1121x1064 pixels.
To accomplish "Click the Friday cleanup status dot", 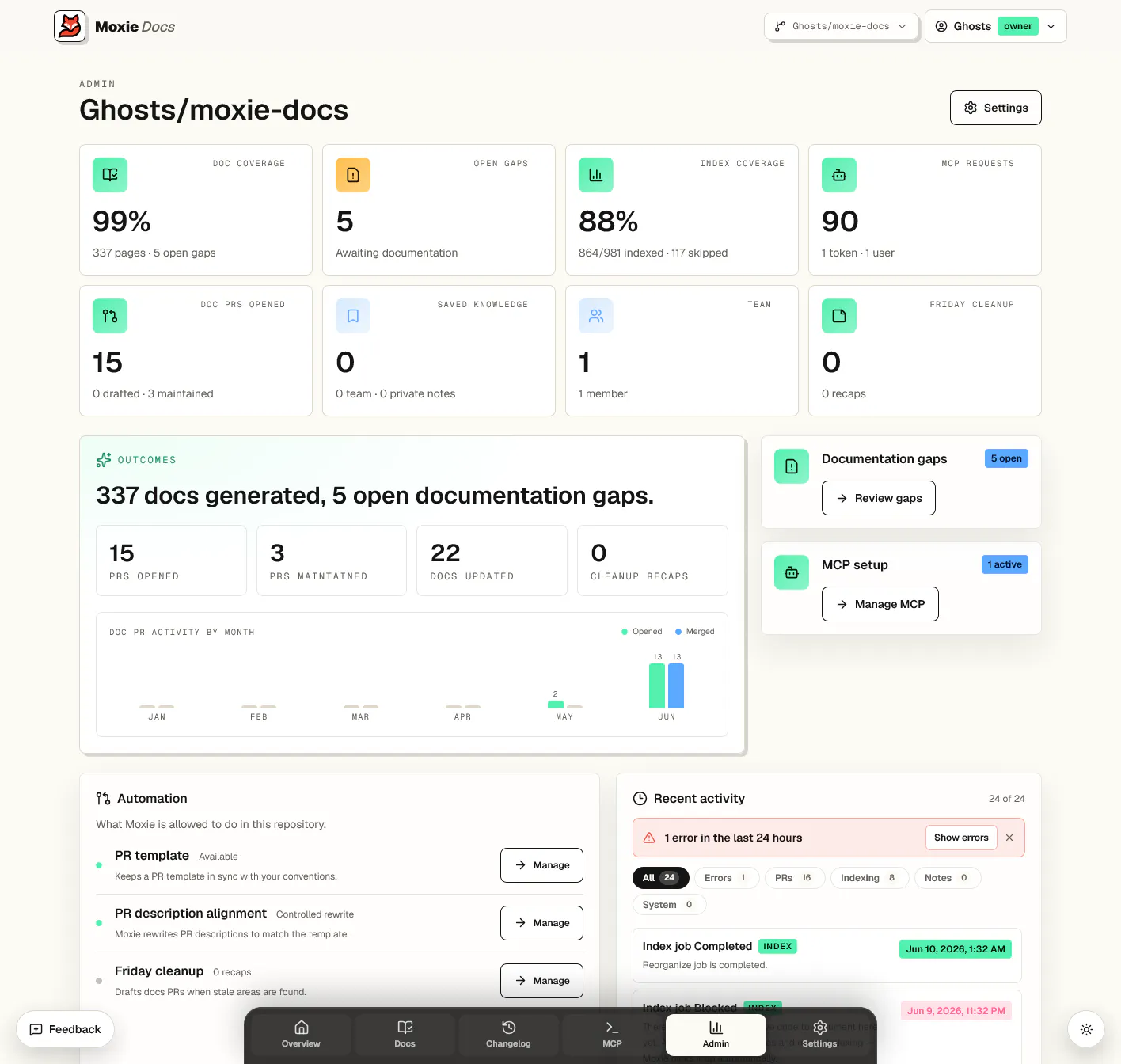I will click(99, 981).
